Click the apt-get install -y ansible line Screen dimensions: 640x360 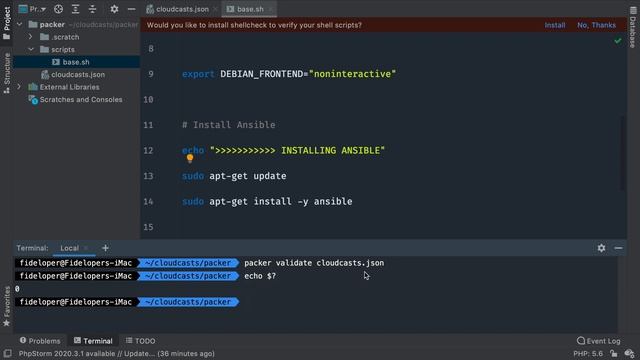point(267,202)
